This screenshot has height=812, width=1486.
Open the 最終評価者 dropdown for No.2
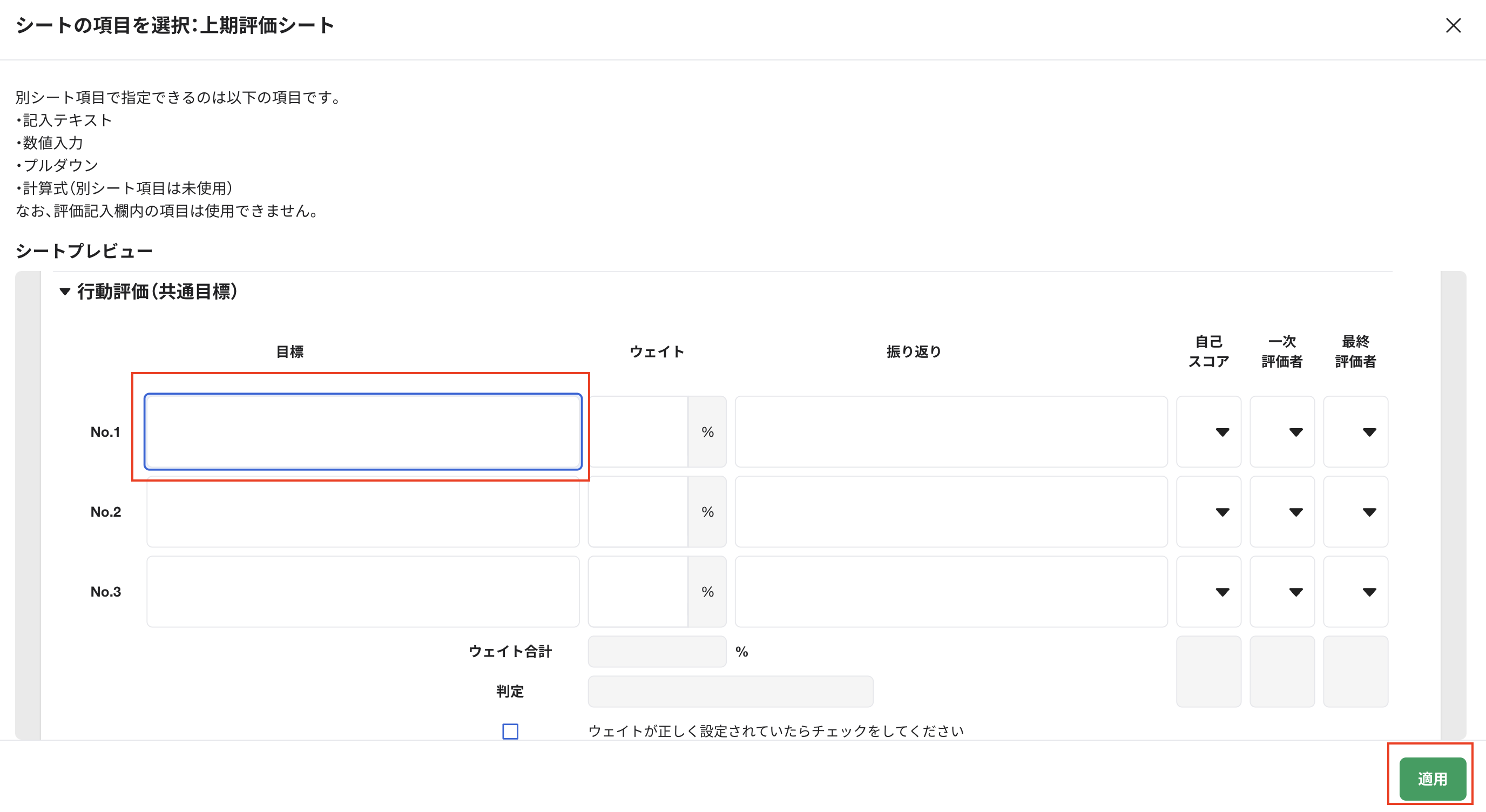(1356, 511)
